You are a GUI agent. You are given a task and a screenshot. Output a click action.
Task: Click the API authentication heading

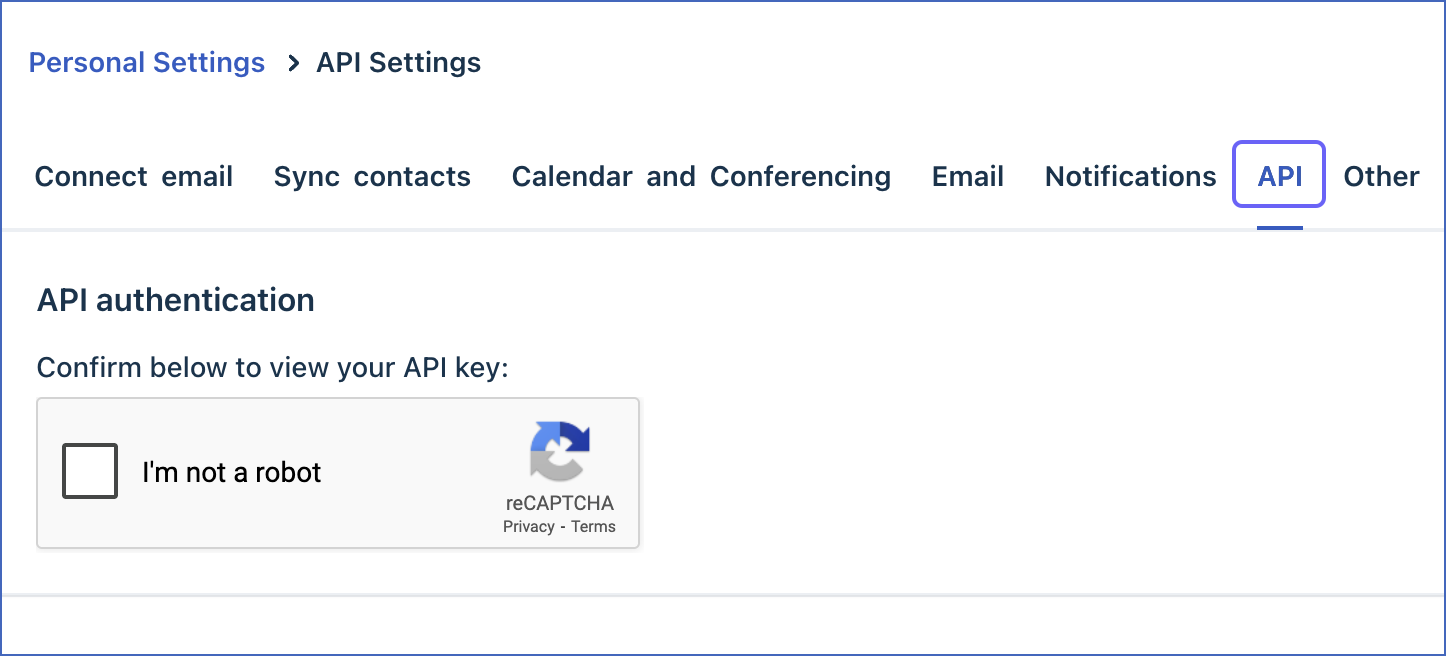[176, 300]
